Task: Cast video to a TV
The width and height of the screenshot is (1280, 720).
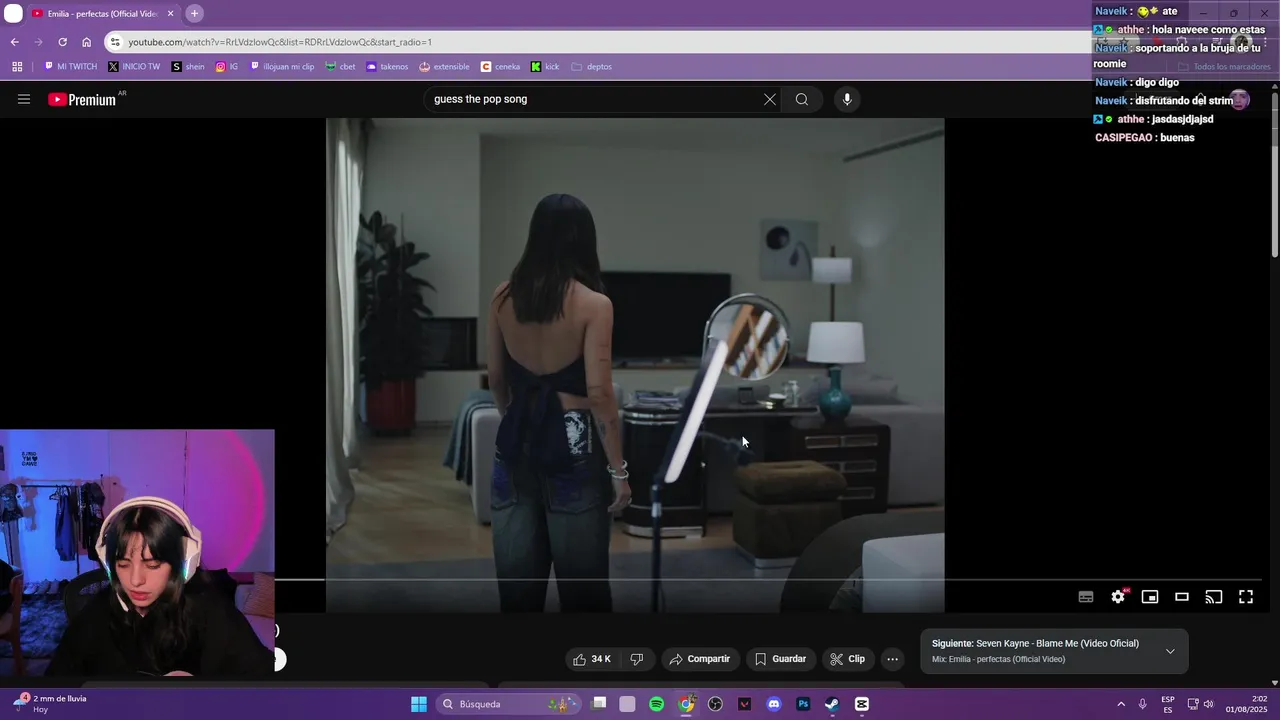Action: pos(1214,597)
